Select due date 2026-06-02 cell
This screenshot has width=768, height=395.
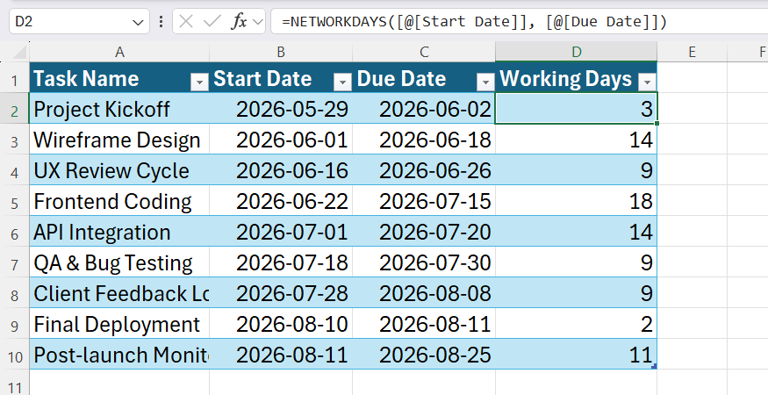[x=424, y=109]
